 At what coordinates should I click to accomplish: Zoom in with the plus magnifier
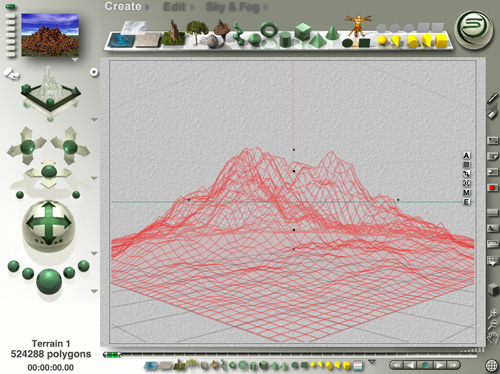493,313
